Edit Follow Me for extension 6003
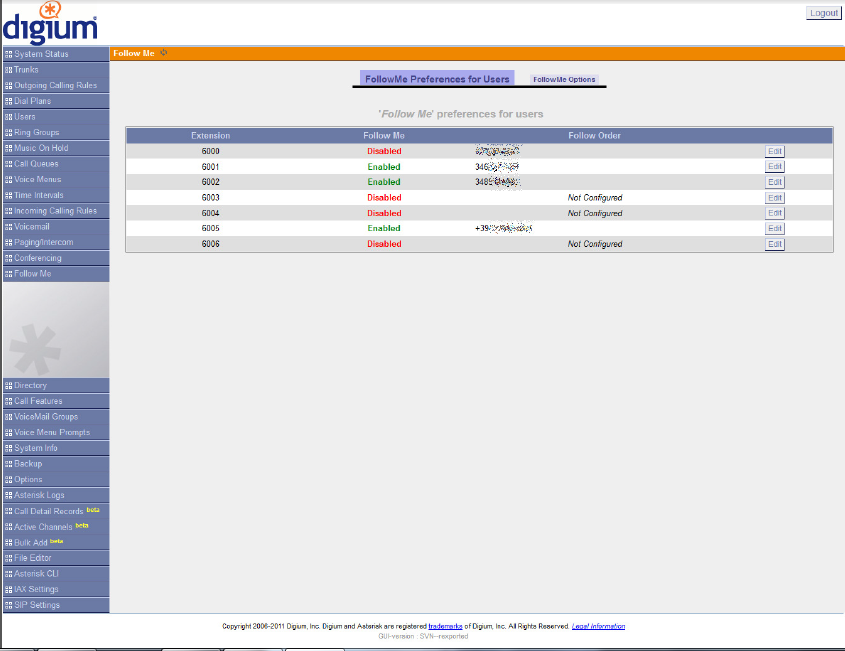 tap(774, 198)
